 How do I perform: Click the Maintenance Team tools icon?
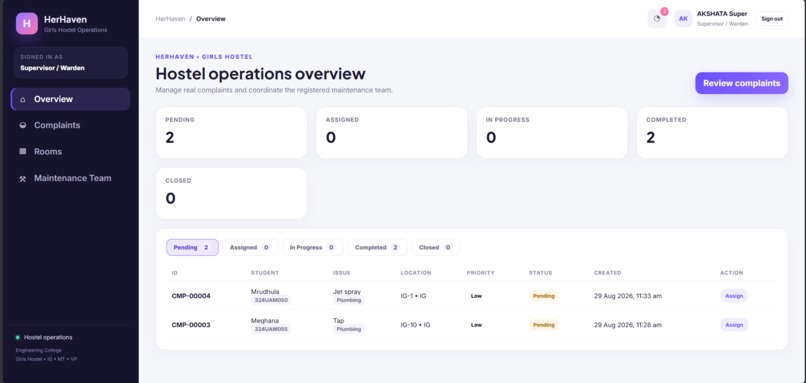pyautogui.click(x=23, y=178)
